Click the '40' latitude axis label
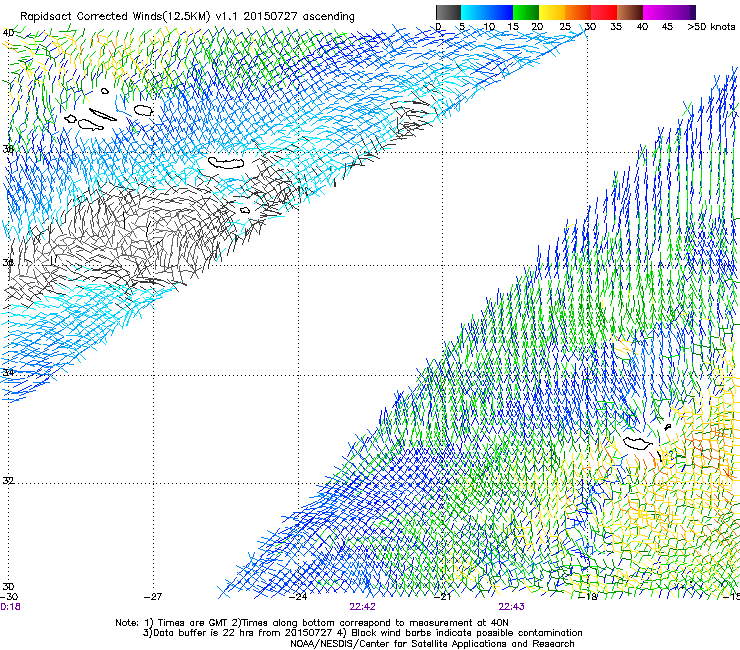 pos(8,33)
